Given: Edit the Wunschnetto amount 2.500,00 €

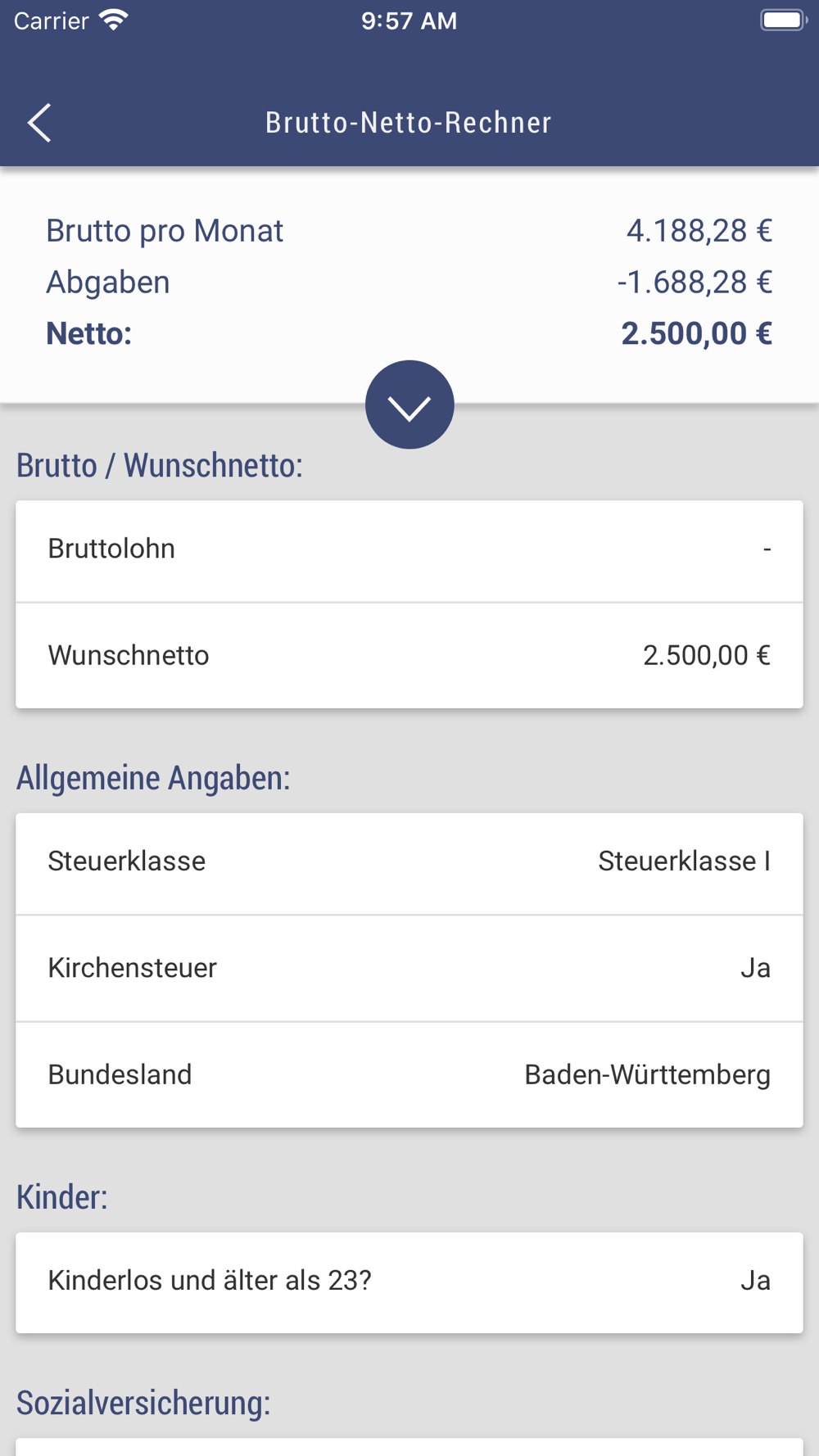Looking at the screenshot, I should click(x=707, y=655).
